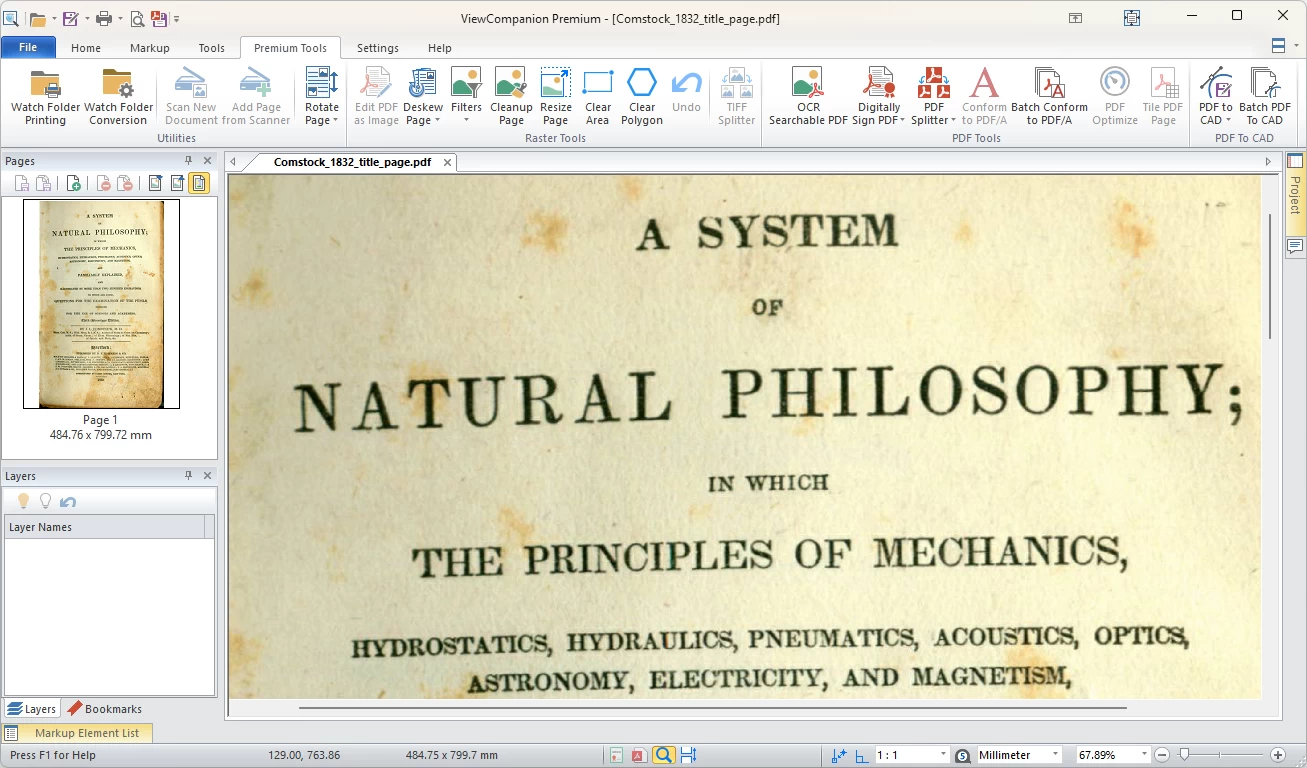
Task: Click the Watch Folder Printing icon
Action: [45, 97]
